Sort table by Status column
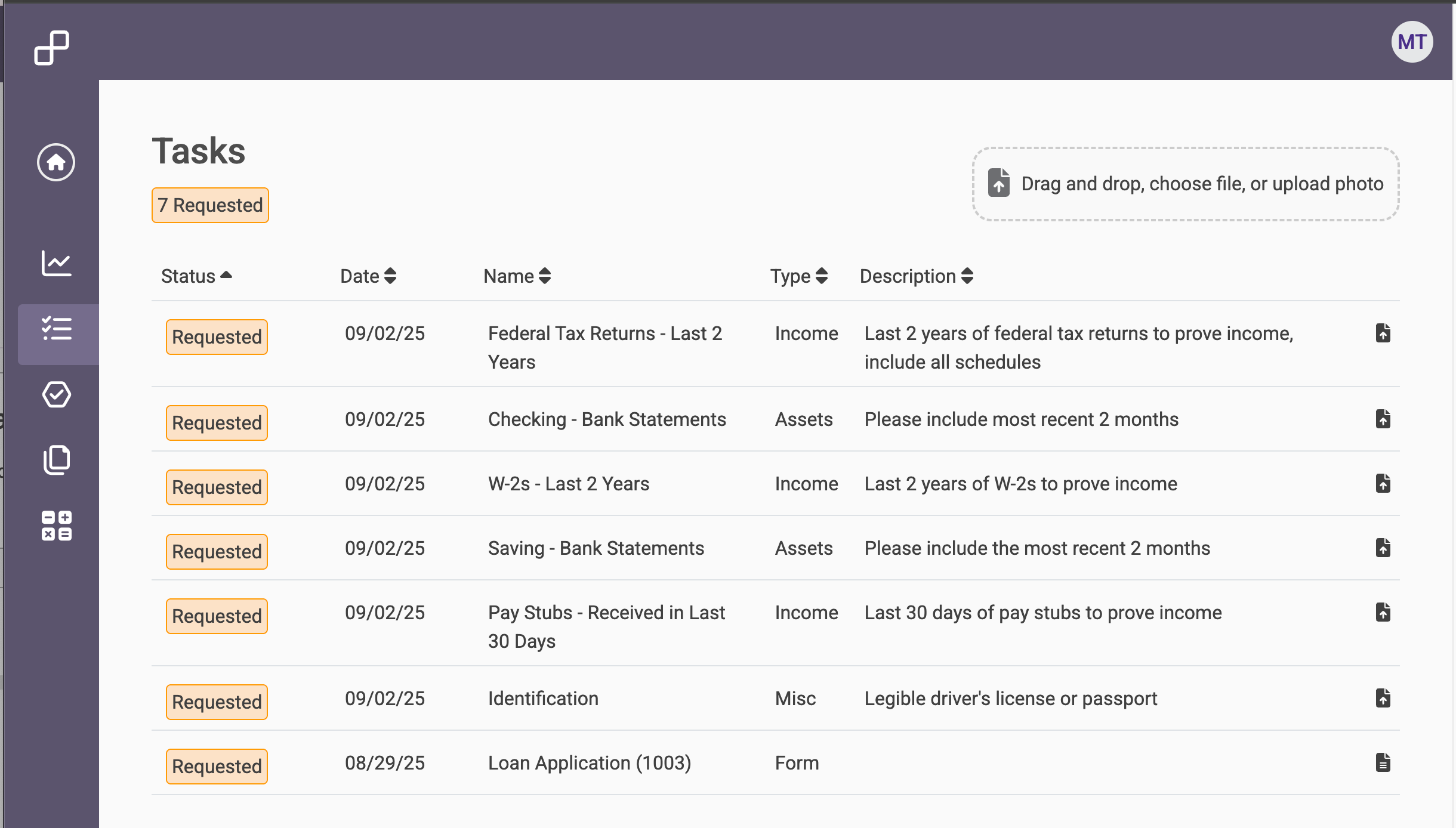 point(196,276)
